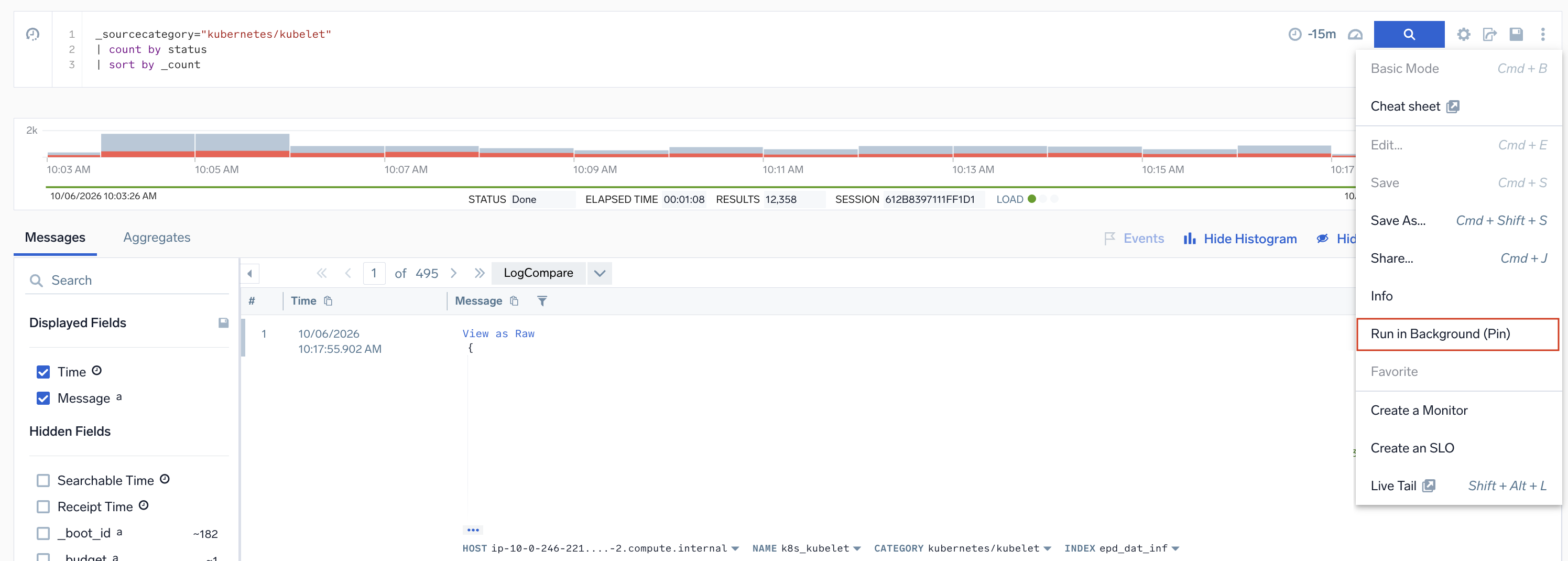
Task: Save displayed fields with the small disk icon
Action: coord(223,323)
